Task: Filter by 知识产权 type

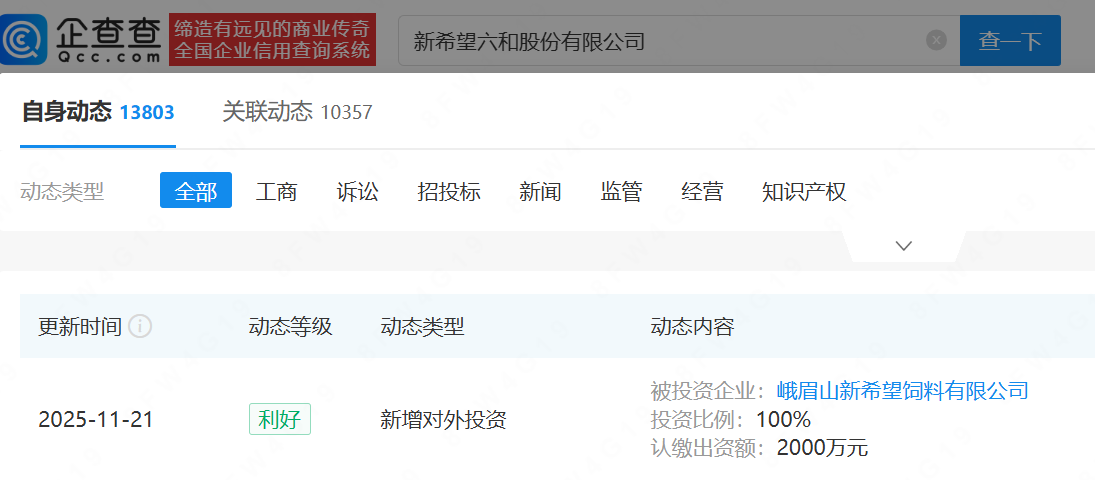Action: [x=803, y=191]
